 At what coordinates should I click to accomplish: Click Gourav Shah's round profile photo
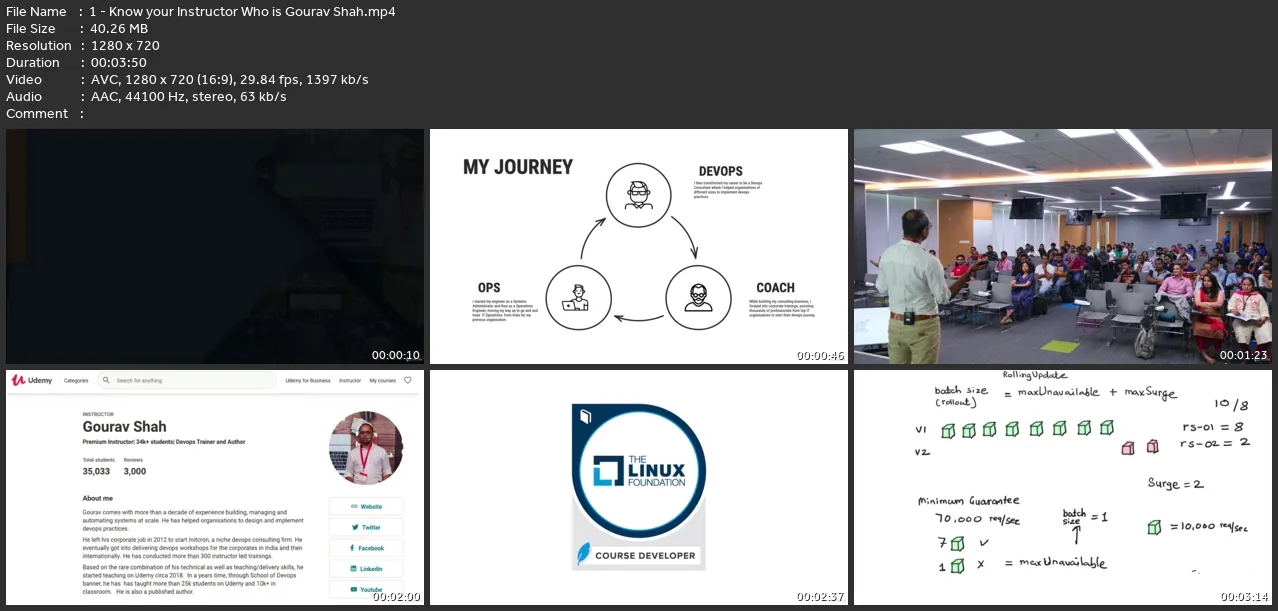(x=366, y=448)
